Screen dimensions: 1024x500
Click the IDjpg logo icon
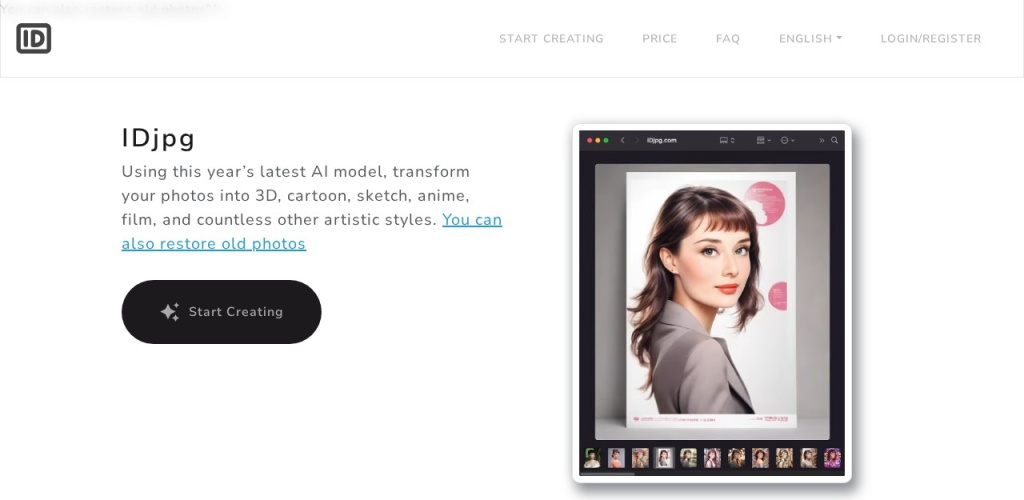[x=33, y=39]
